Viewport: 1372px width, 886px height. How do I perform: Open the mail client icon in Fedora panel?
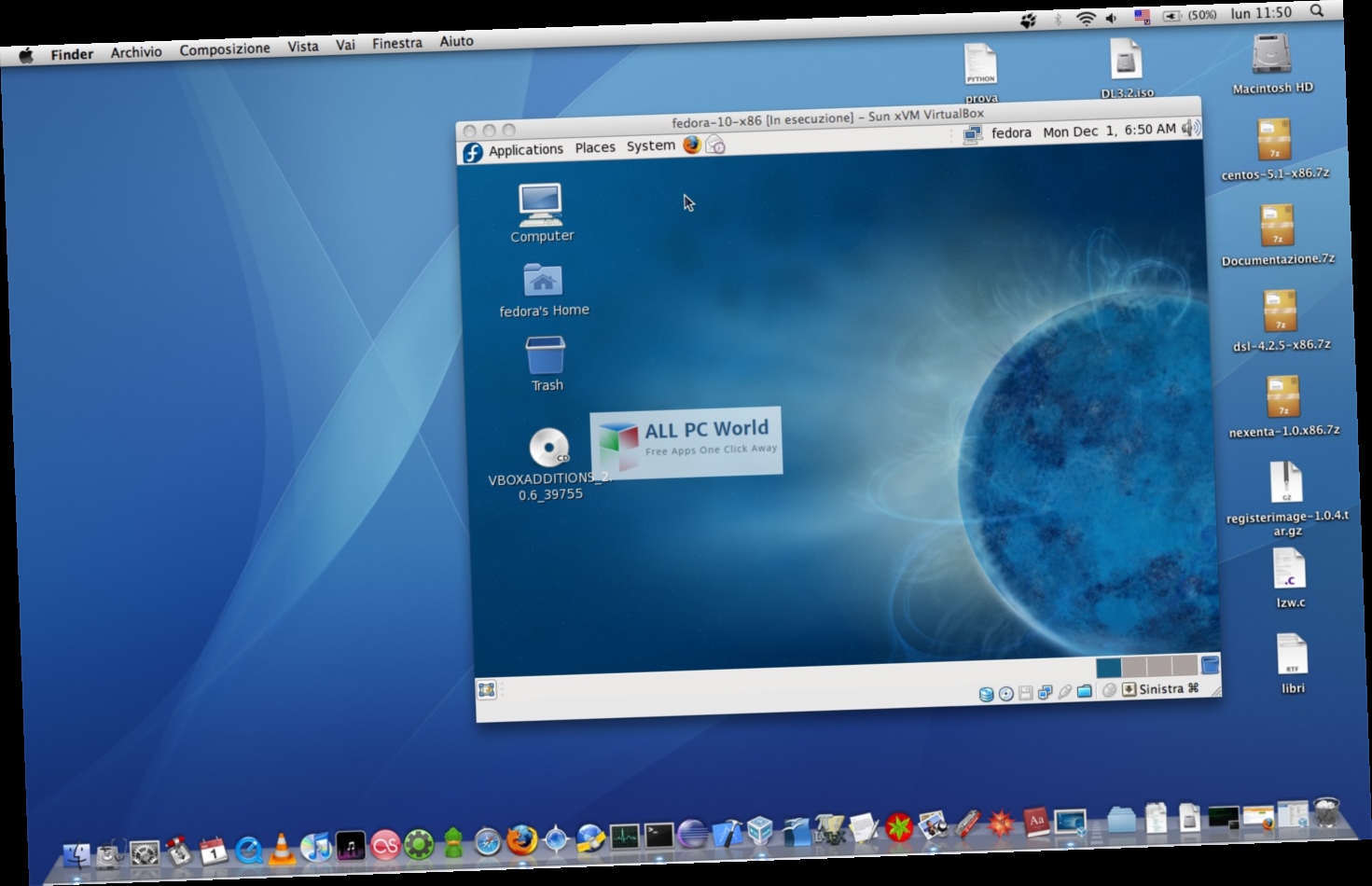pos(714,145)
